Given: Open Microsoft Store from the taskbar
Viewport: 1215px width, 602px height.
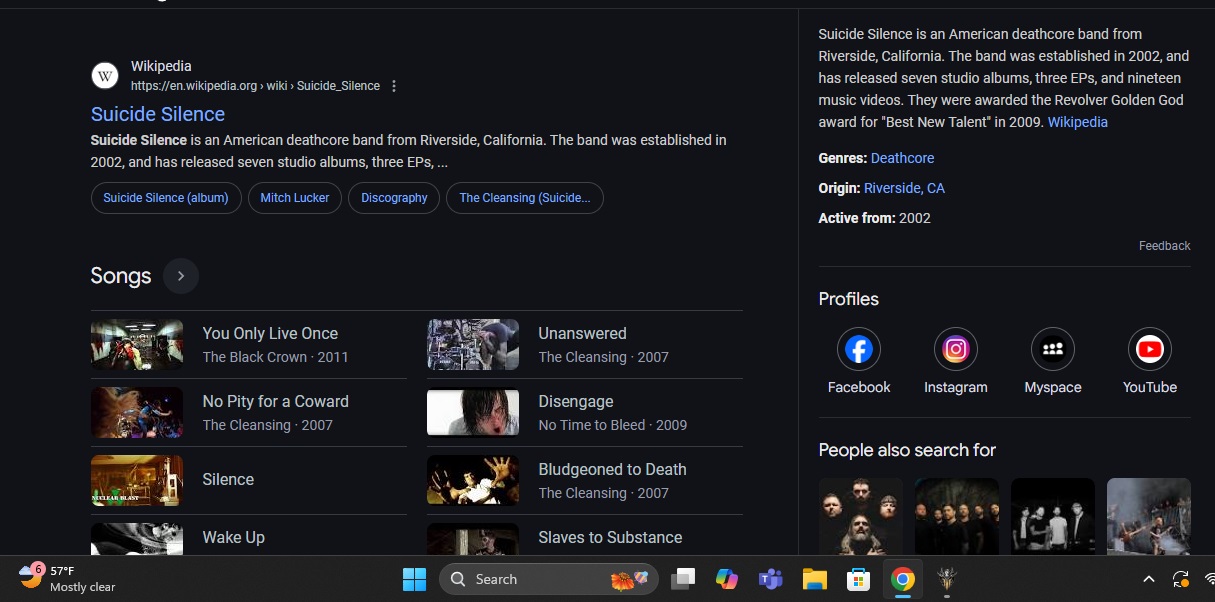Looking at the screenshot, I should [858, 579].
